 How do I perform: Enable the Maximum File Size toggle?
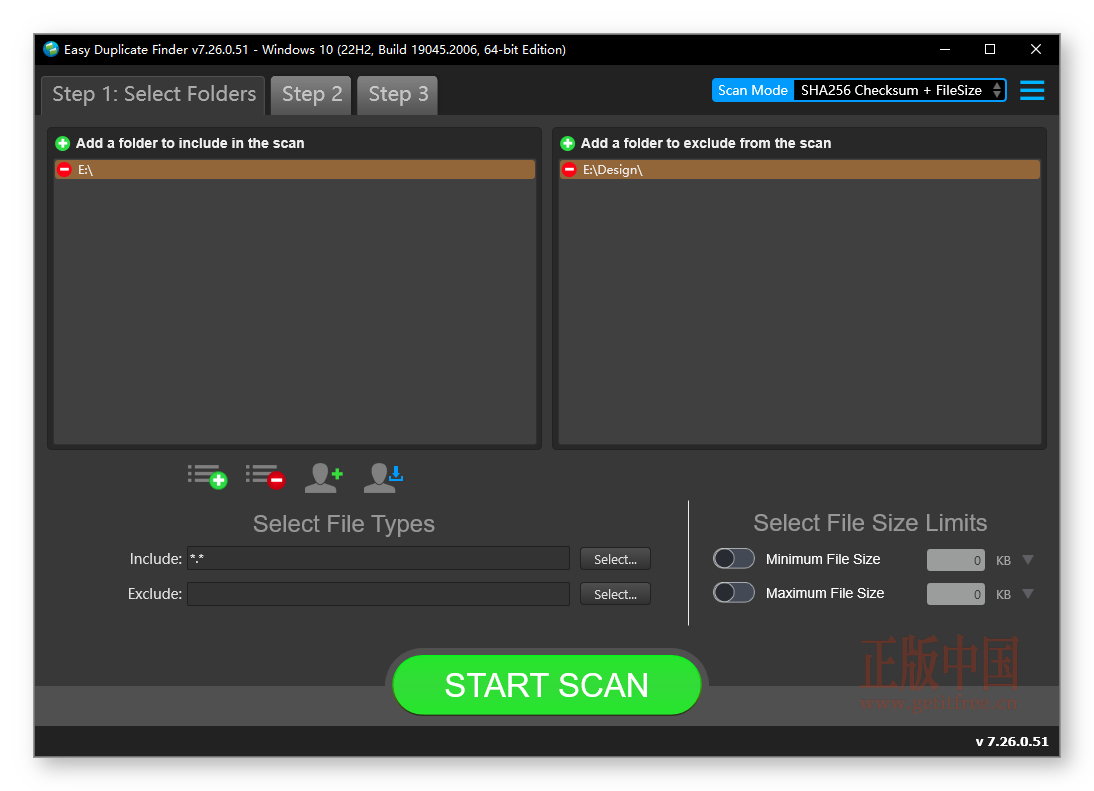coord(734,593)
